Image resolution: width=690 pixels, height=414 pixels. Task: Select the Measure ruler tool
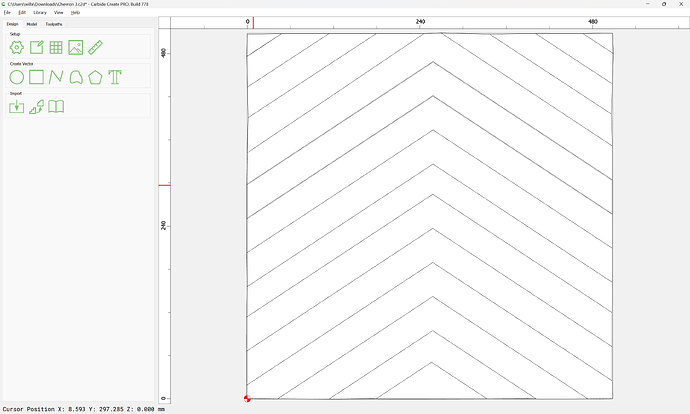[x=95, y=48]
